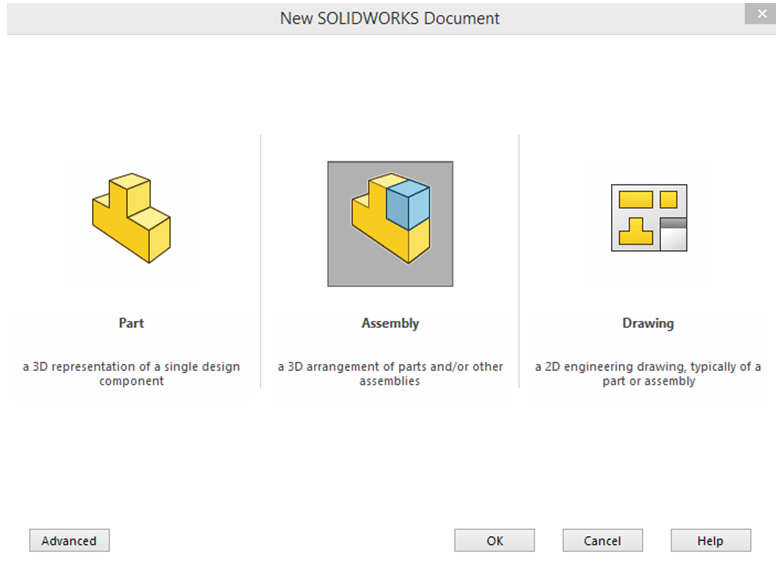Click the bold Part label
This screenshot has height=578, width=776.
click(131, 323)
